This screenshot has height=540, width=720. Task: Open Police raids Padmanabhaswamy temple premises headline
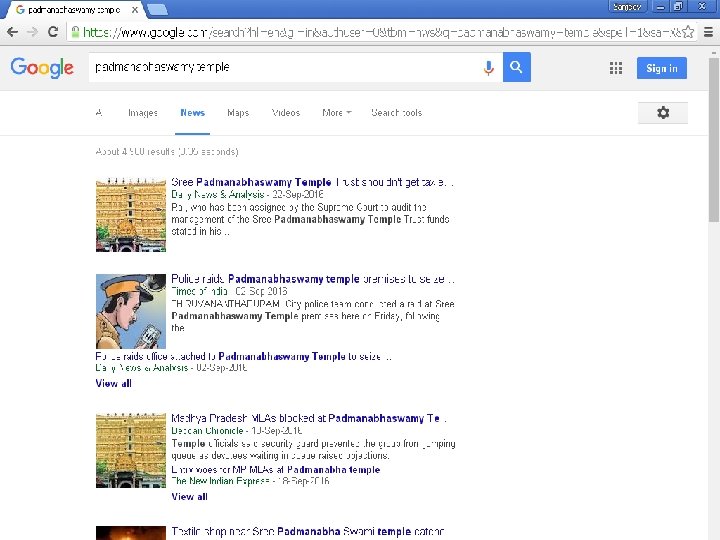(313, 279)
